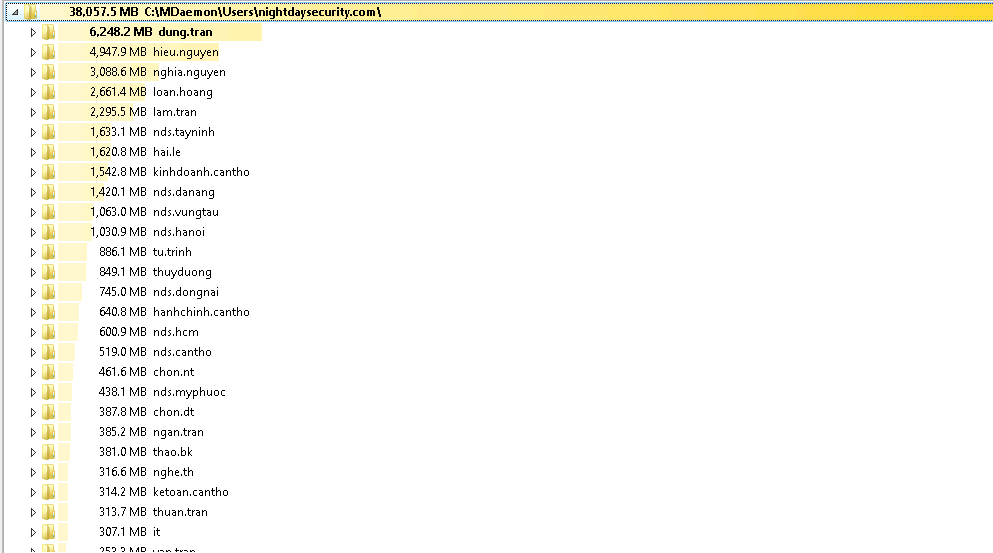Expand the nds.danang folder
Viewport: 993px width, 553px height.
(x=33, y=192)
